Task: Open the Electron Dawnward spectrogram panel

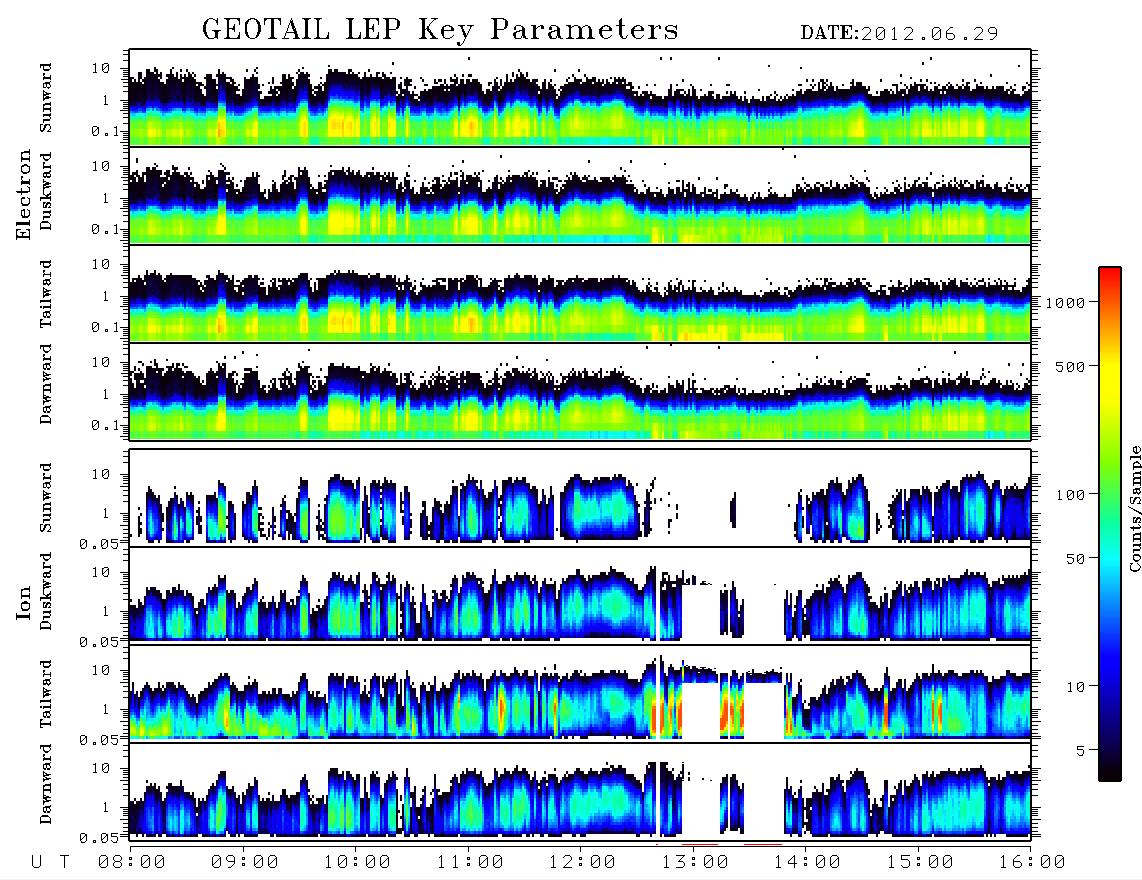Action: [x=580, y=392]
